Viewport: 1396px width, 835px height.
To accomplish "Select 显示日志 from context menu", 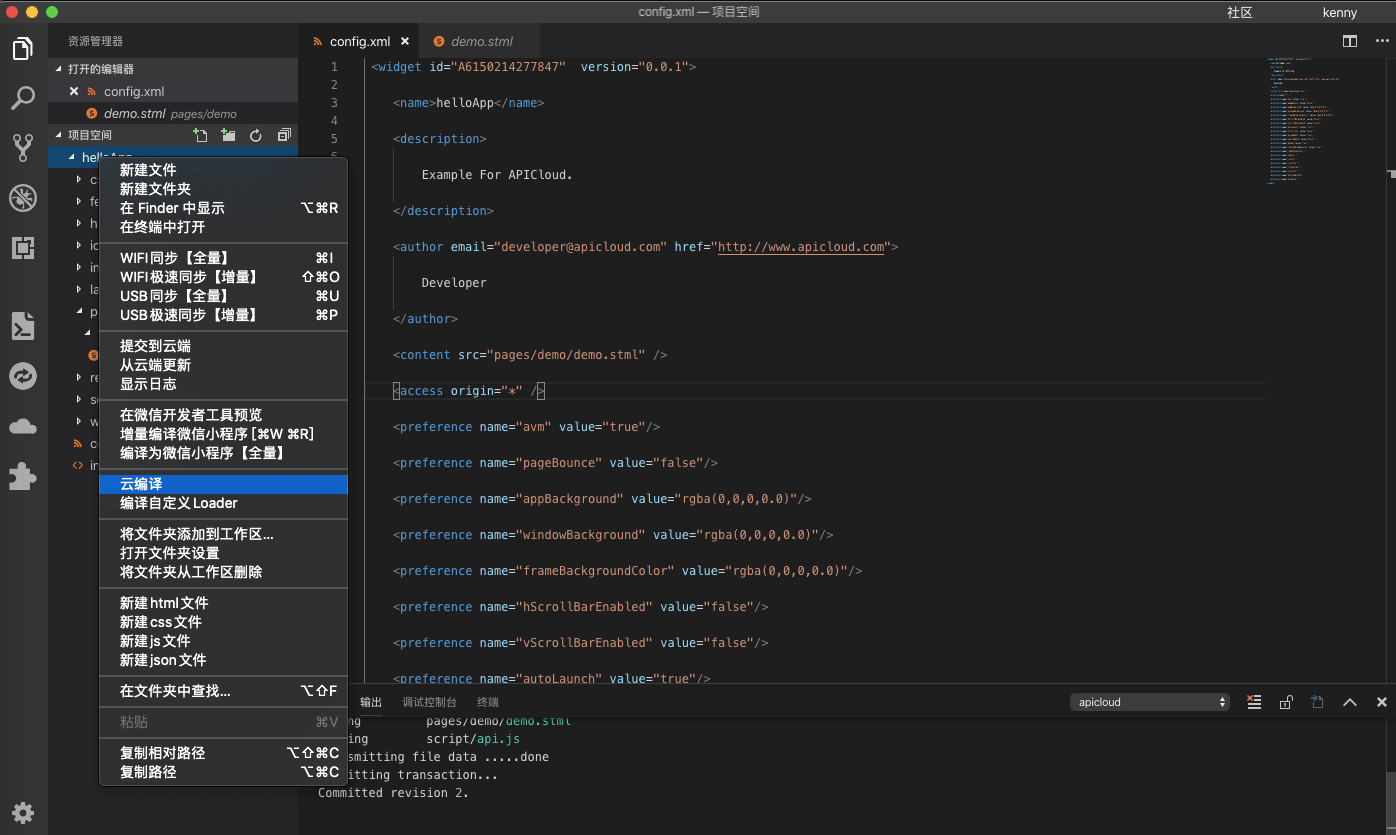I will (x=224, y=384).
